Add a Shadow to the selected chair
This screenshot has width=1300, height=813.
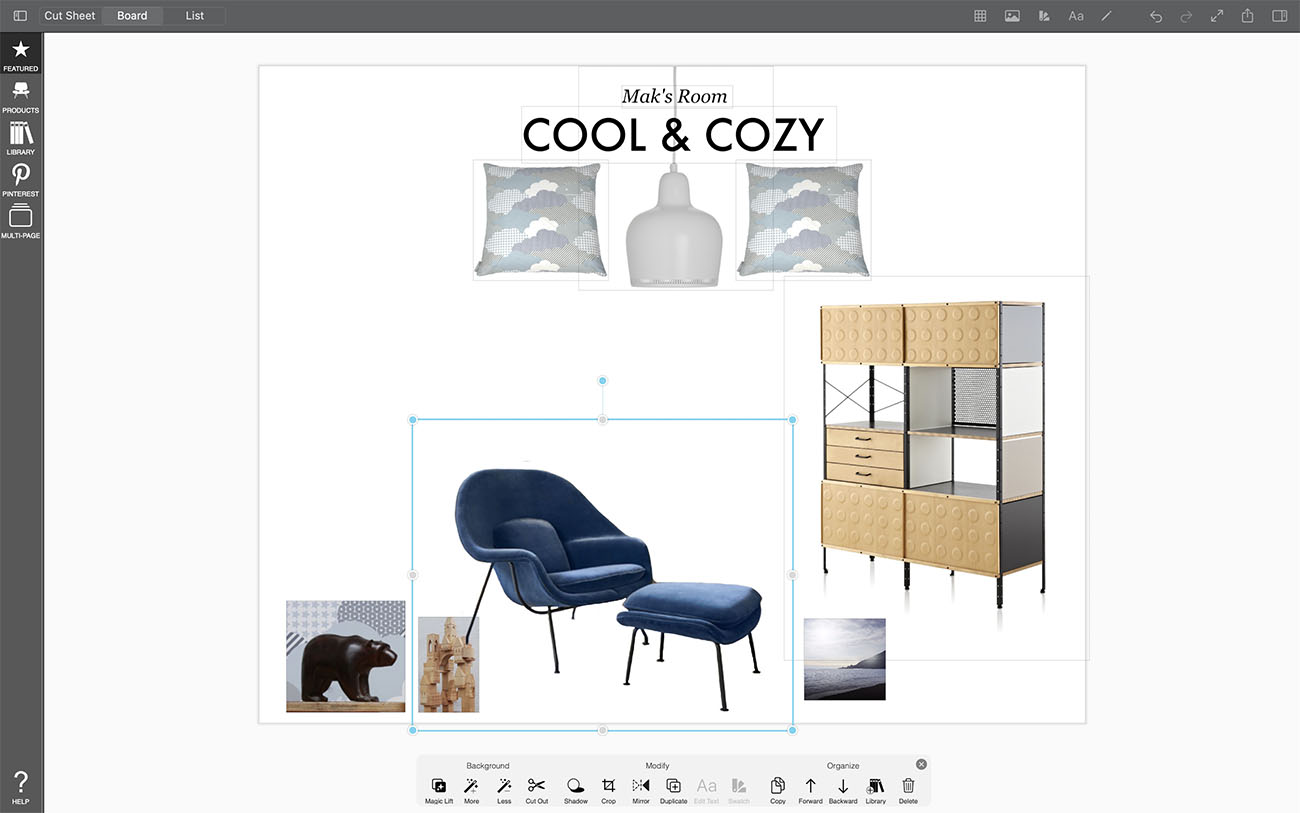575,787
